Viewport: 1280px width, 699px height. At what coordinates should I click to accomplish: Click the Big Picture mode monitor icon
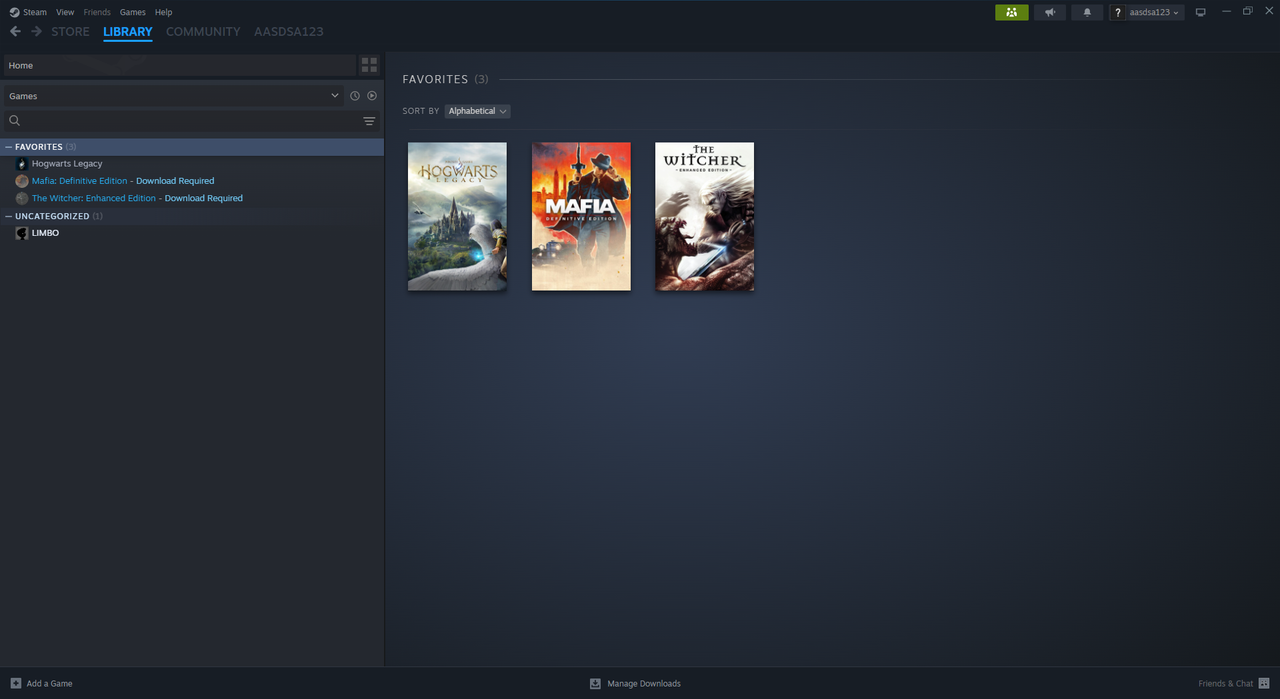[1201, 12]
